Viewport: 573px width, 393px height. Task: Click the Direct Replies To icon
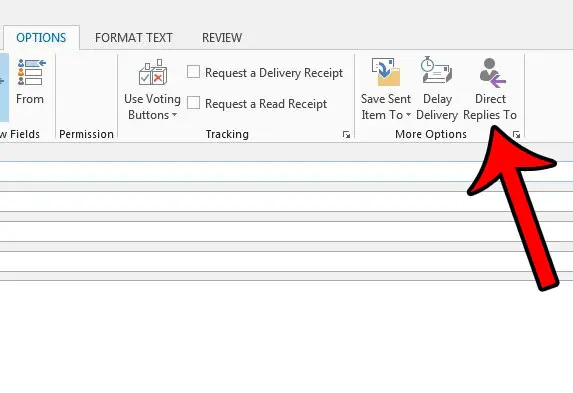[x=492, y=73]
